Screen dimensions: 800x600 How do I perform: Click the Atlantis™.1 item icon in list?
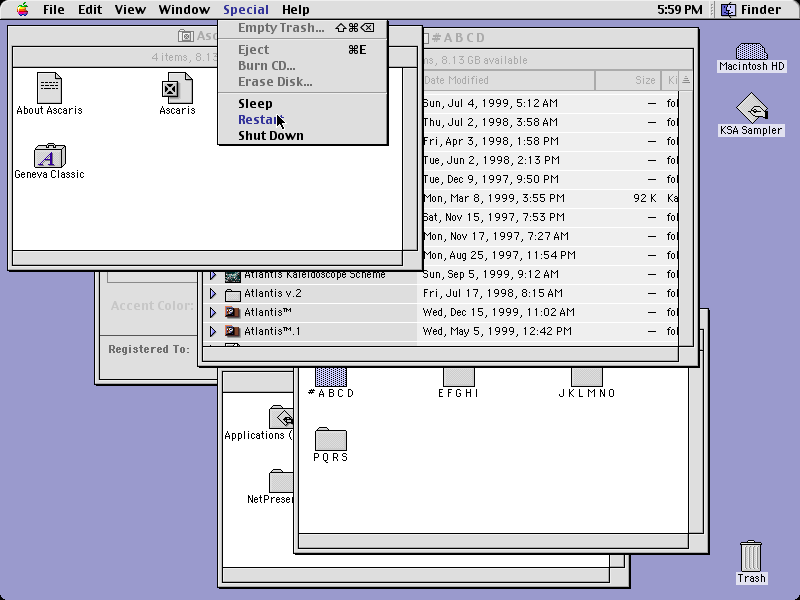[x=233, y=332]
